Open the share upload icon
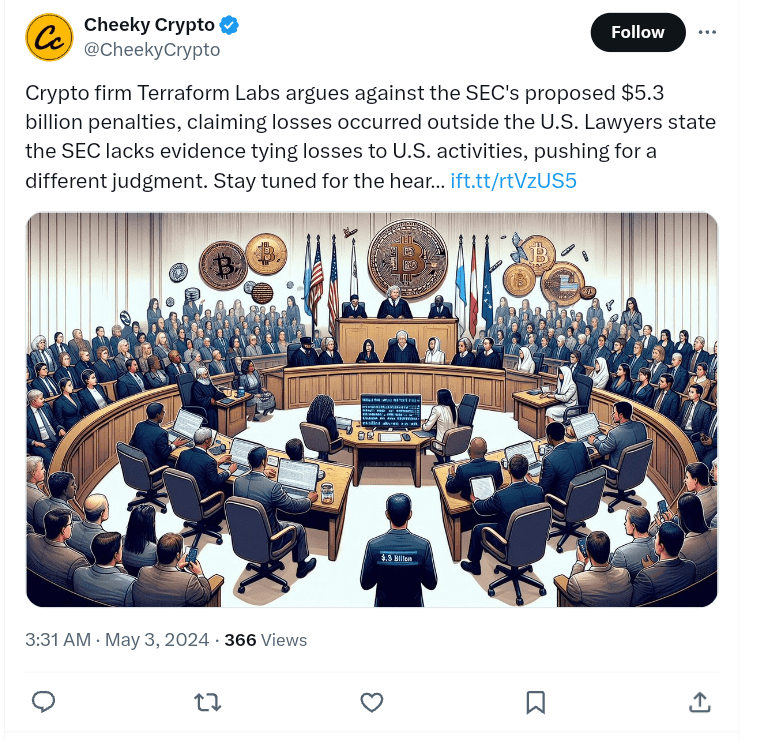The width and height of the screenshot is (767, 740). (699, 702)
